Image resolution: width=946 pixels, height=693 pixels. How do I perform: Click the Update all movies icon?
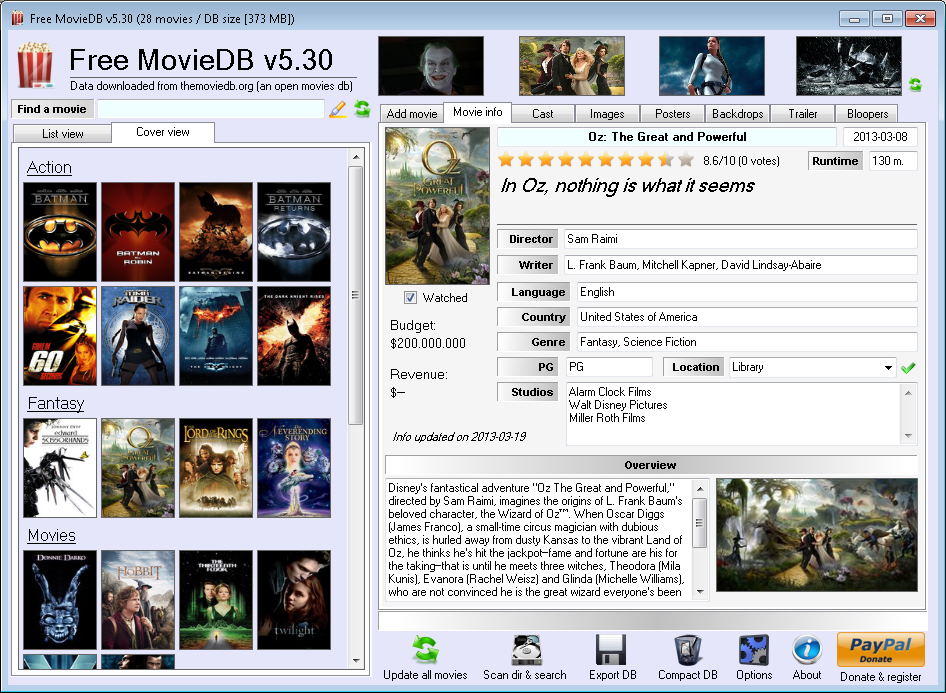click(425, 650)
